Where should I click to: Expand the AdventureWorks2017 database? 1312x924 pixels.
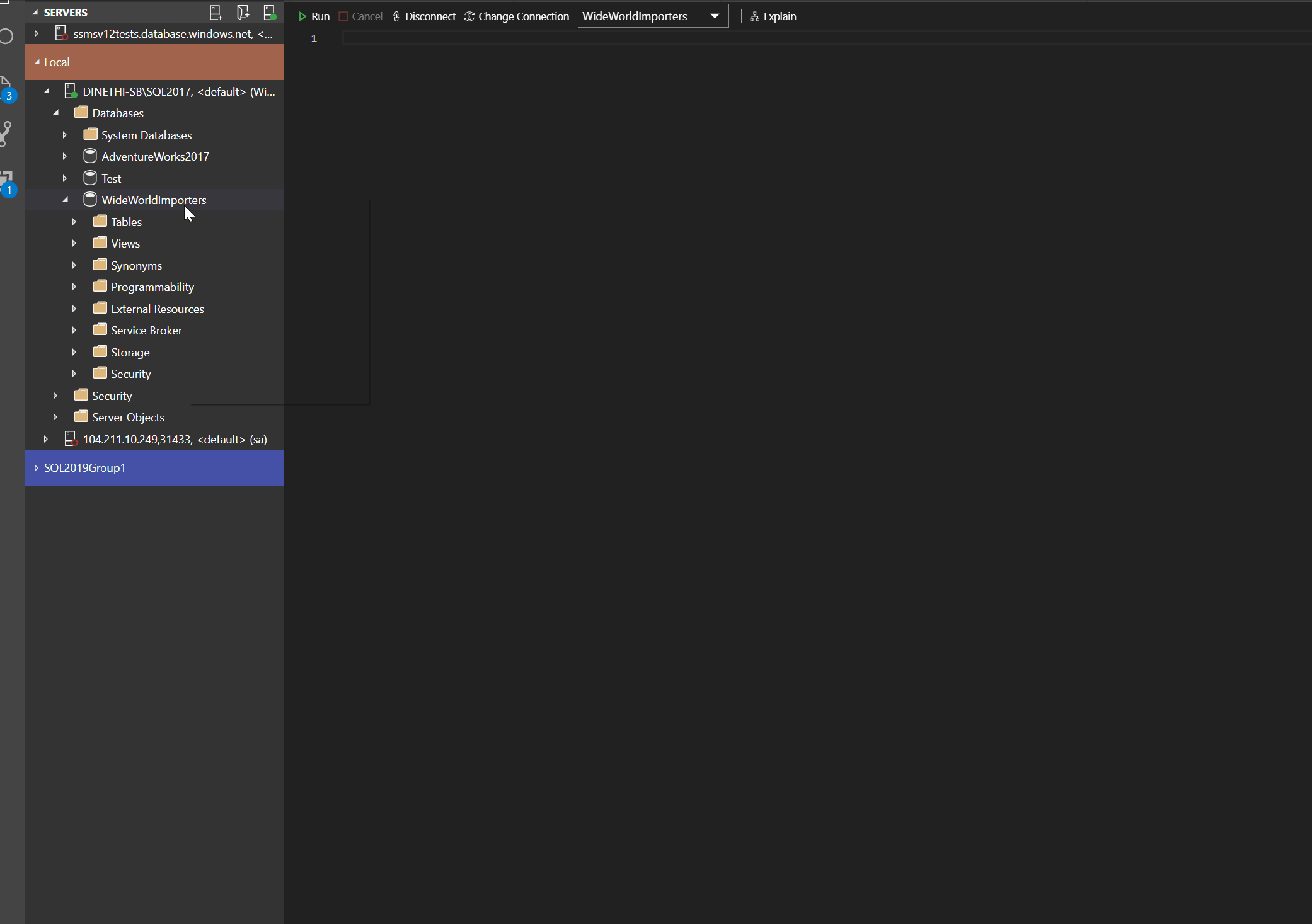65,156
